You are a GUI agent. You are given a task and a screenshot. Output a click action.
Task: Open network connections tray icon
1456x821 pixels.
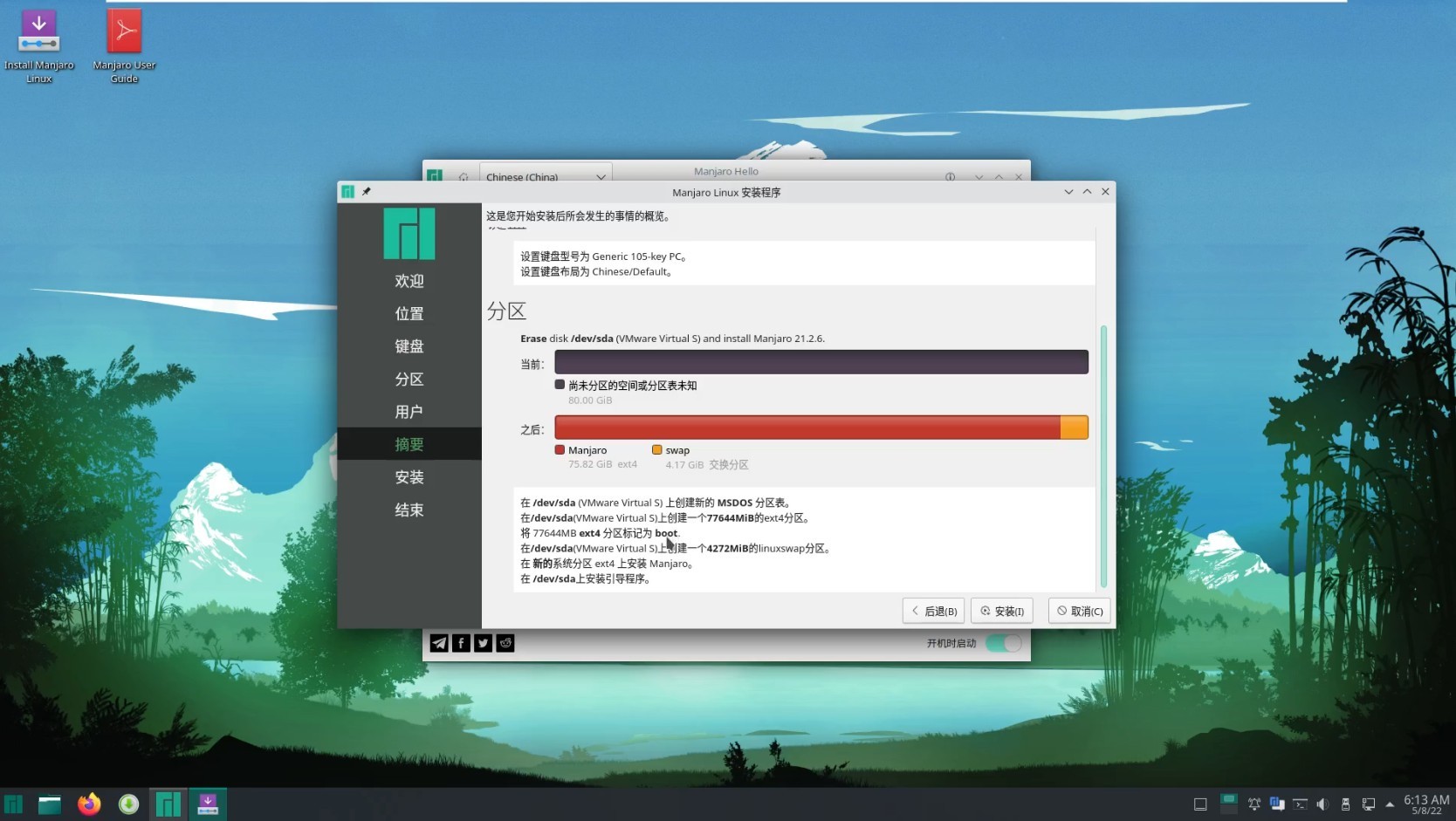pos(1368,804)
